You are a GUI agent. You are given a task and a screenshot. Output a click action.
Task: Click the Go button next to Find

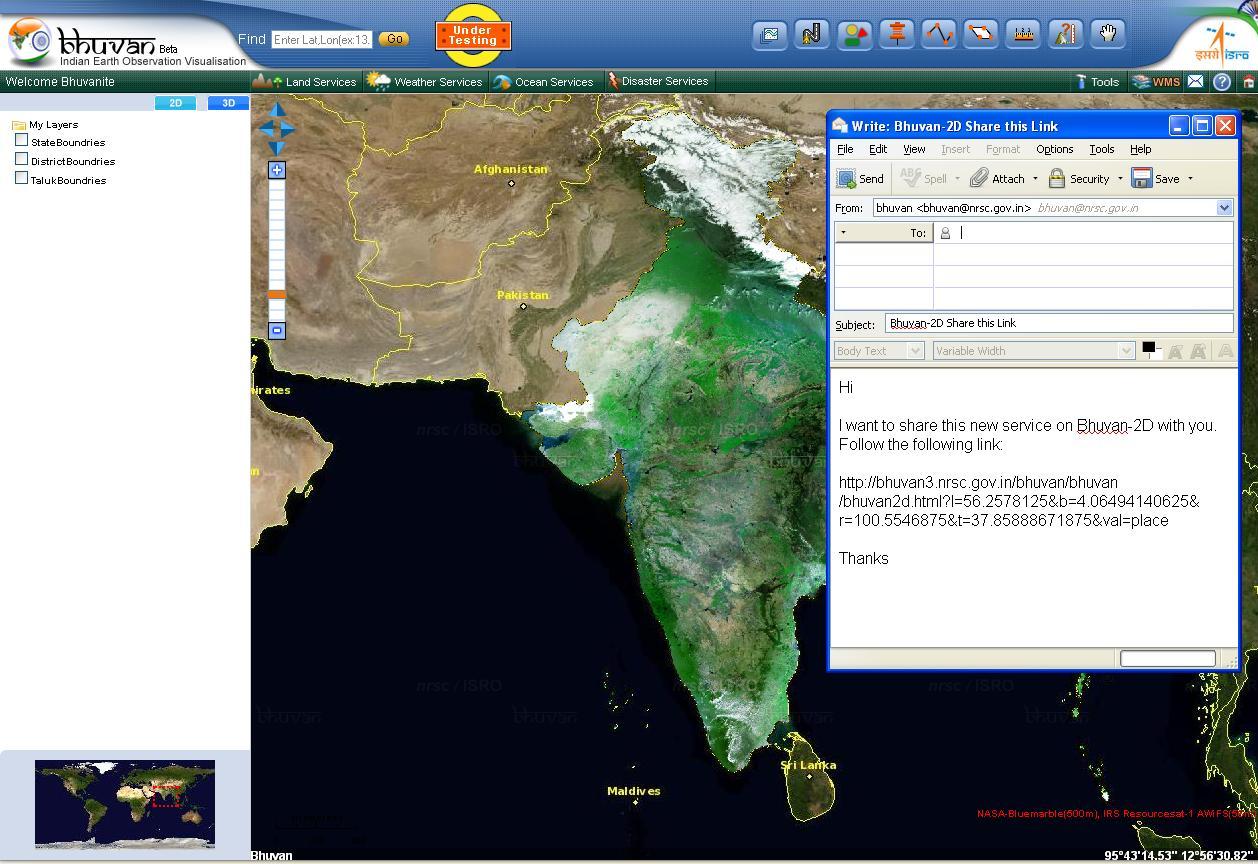pyautogui.click(x=394, y=39)
